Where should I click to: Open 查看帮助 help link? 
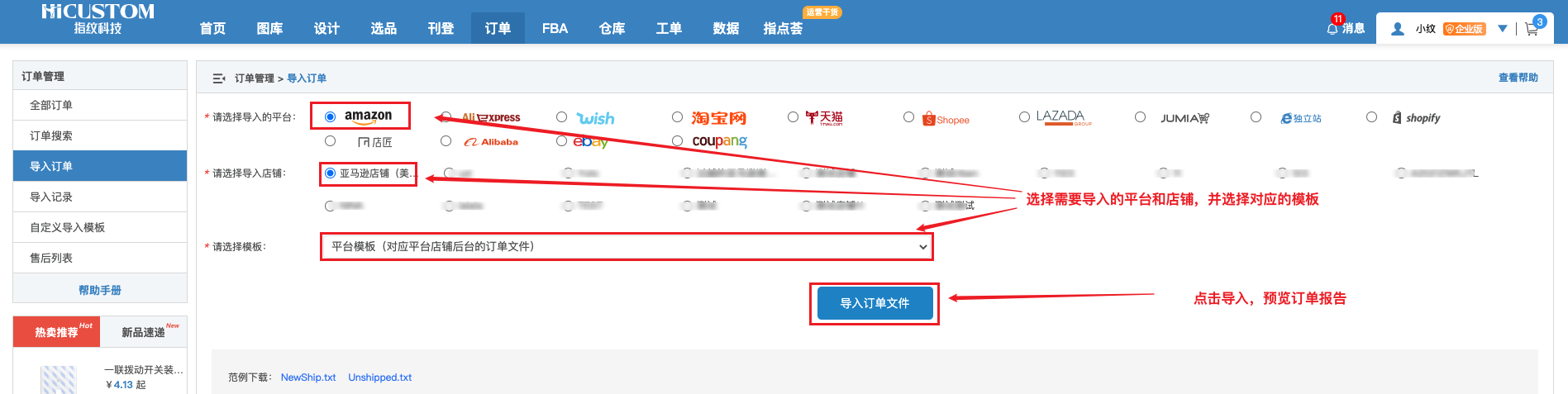1518,78
